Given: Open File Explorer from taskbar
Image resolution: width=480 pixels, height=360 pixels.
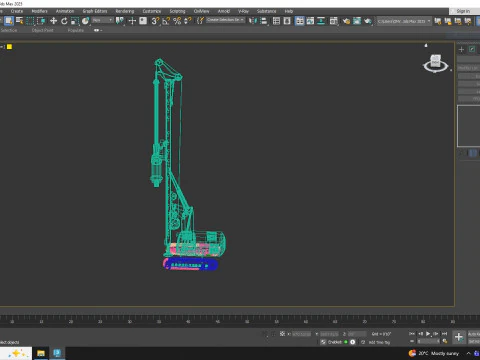Looking at the screenshot, I should tap(41, 353).
